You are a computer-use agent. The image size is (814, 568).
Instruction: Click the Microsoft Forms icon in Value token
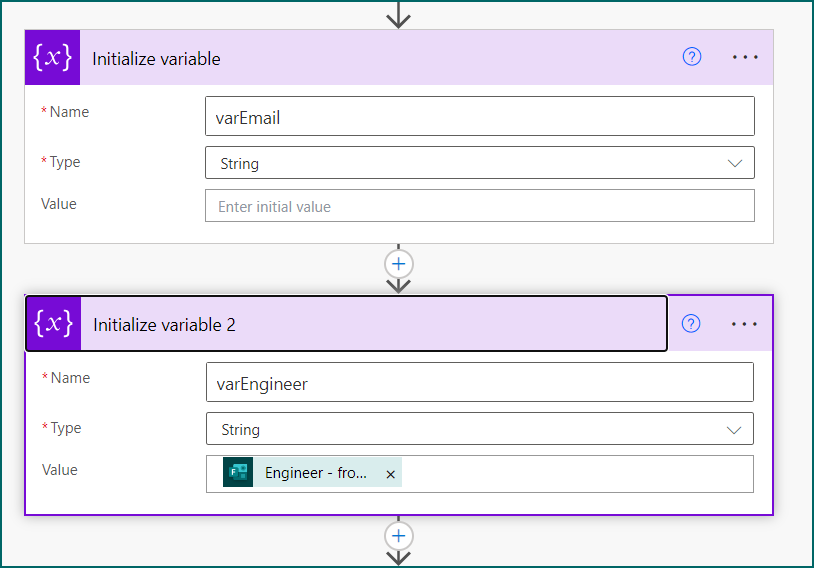[238, 473]
